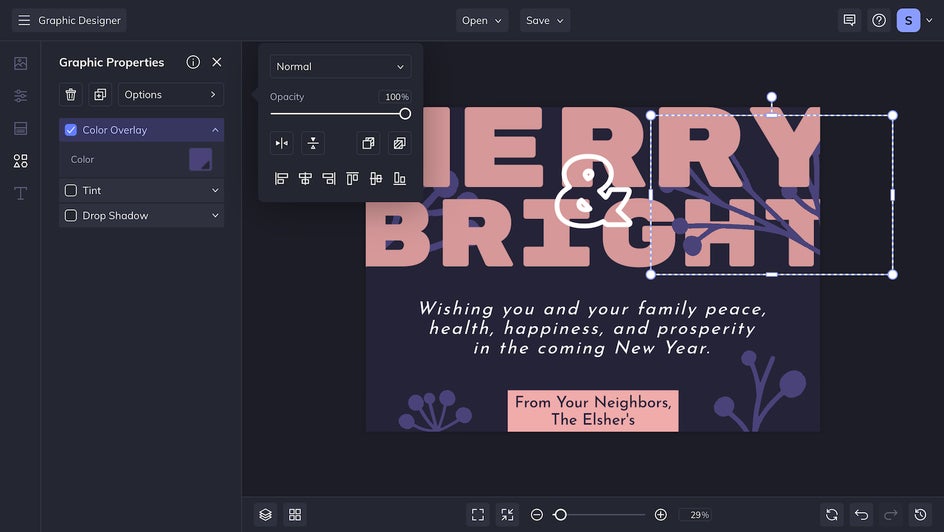Open the help question mark icon
The height and width of the screenshot is (532, 944).
pos(879,20)
